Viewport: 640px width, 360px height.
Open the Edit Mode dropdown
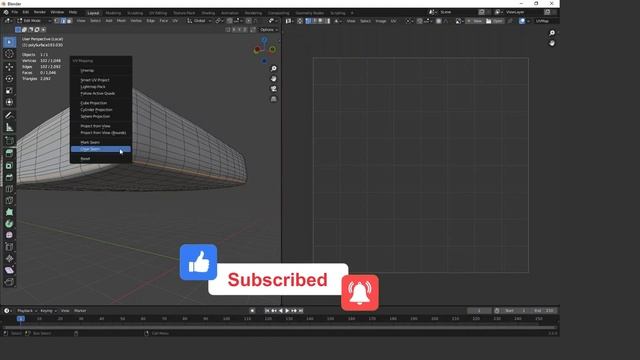tap(34, 21)
